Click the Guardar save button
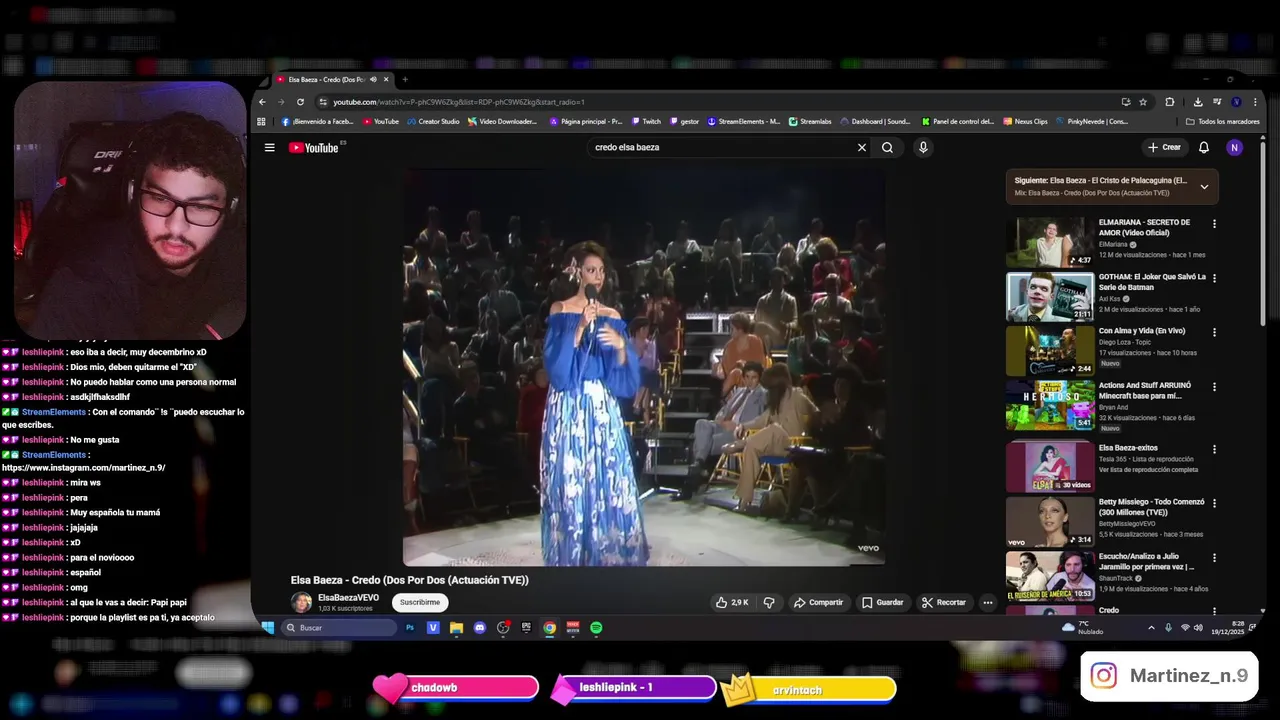The height and width of the screenshot is (720, 1280). pos(883,602)
